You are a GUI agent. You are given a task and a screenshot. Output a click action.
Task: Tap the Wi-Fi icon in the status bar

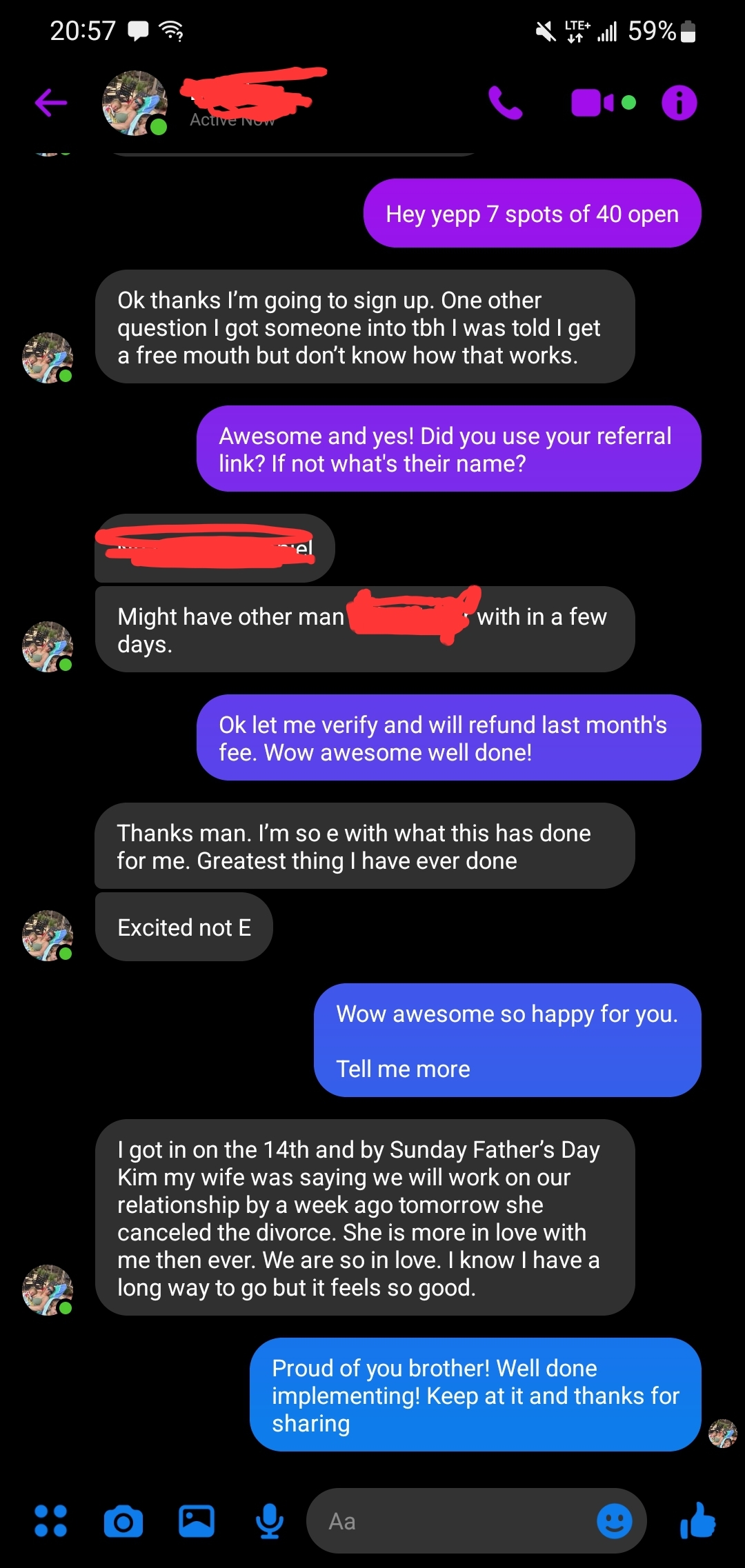[171, 31]
